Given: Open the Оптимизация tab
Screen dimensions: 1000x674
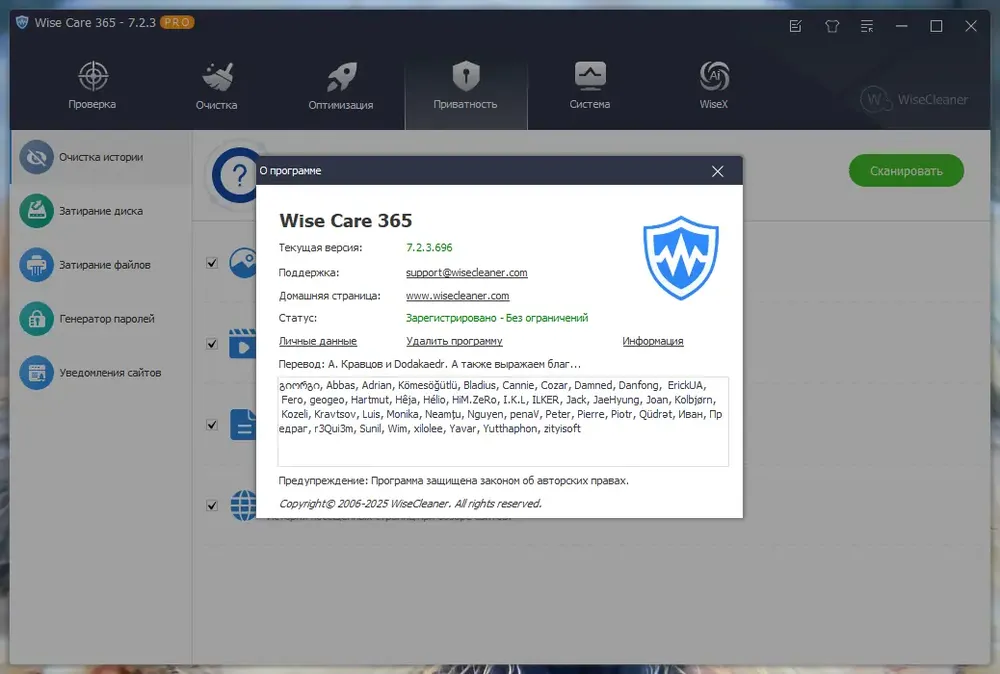Looking at the screenshot, I should click(341, 85).
